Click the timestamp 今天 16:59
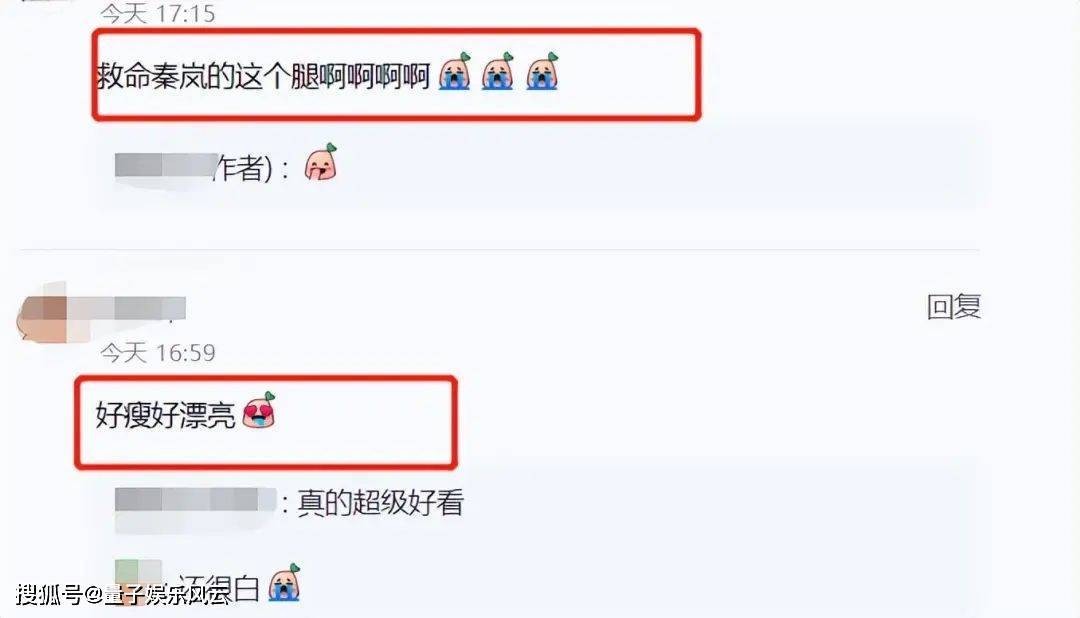The height and width of the screenshot is (618, 1080). [158, 353]
